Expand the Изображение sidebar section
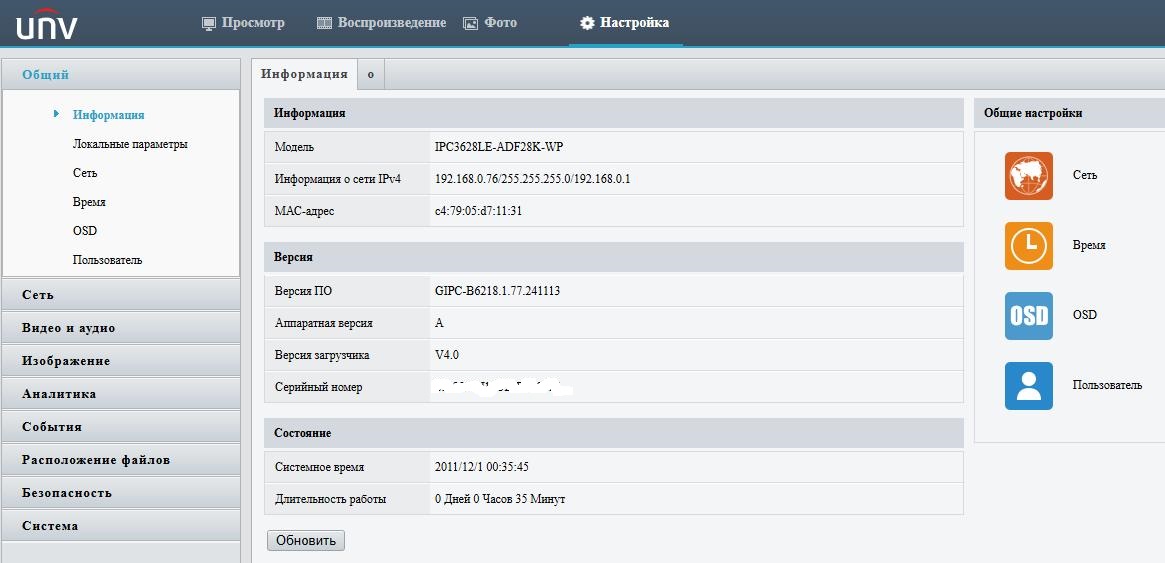 [x=120, y=361]
